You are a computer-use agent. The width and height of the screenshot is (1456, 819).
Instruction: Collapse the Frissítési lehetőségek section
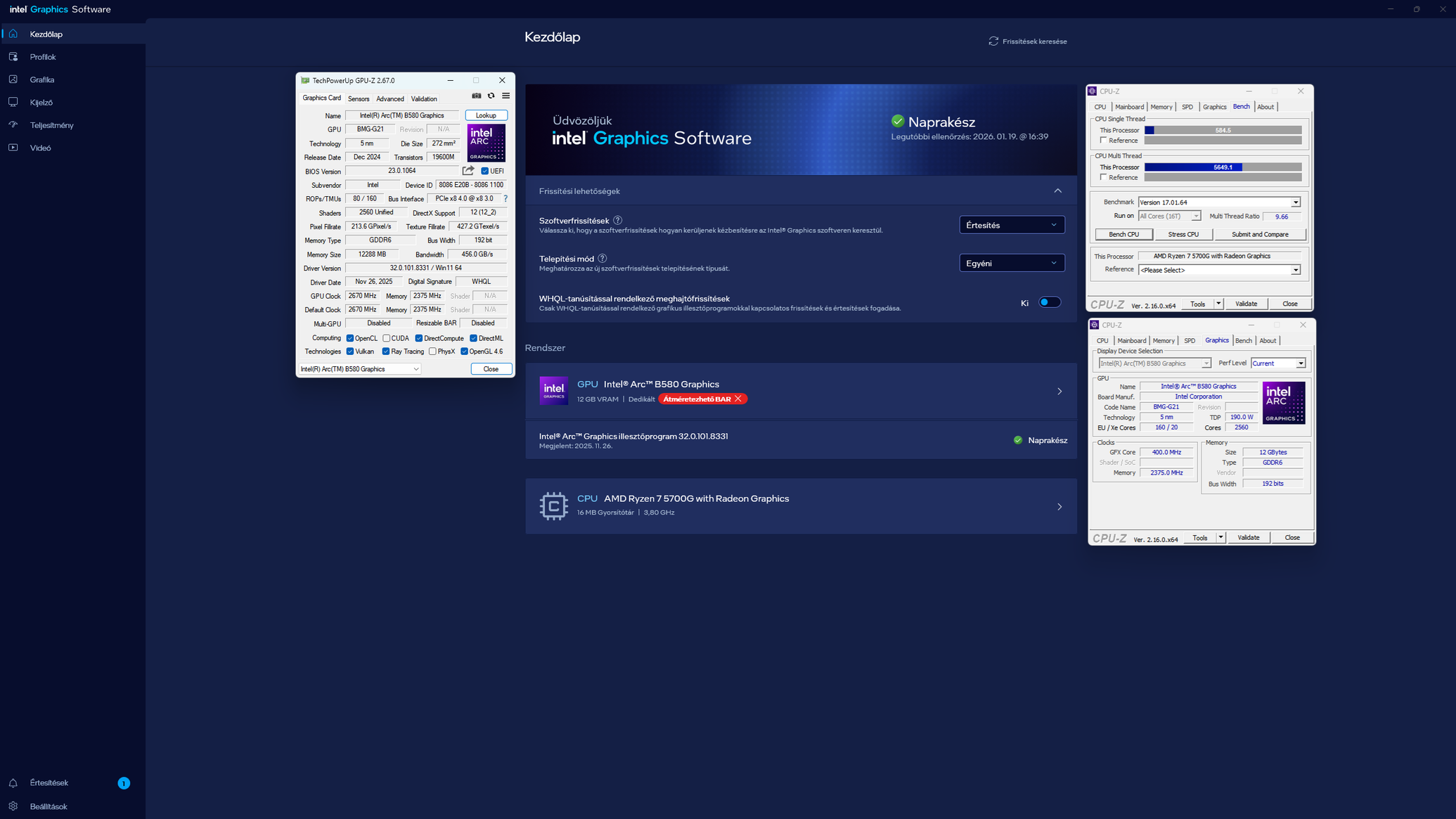pos(1057,191)
